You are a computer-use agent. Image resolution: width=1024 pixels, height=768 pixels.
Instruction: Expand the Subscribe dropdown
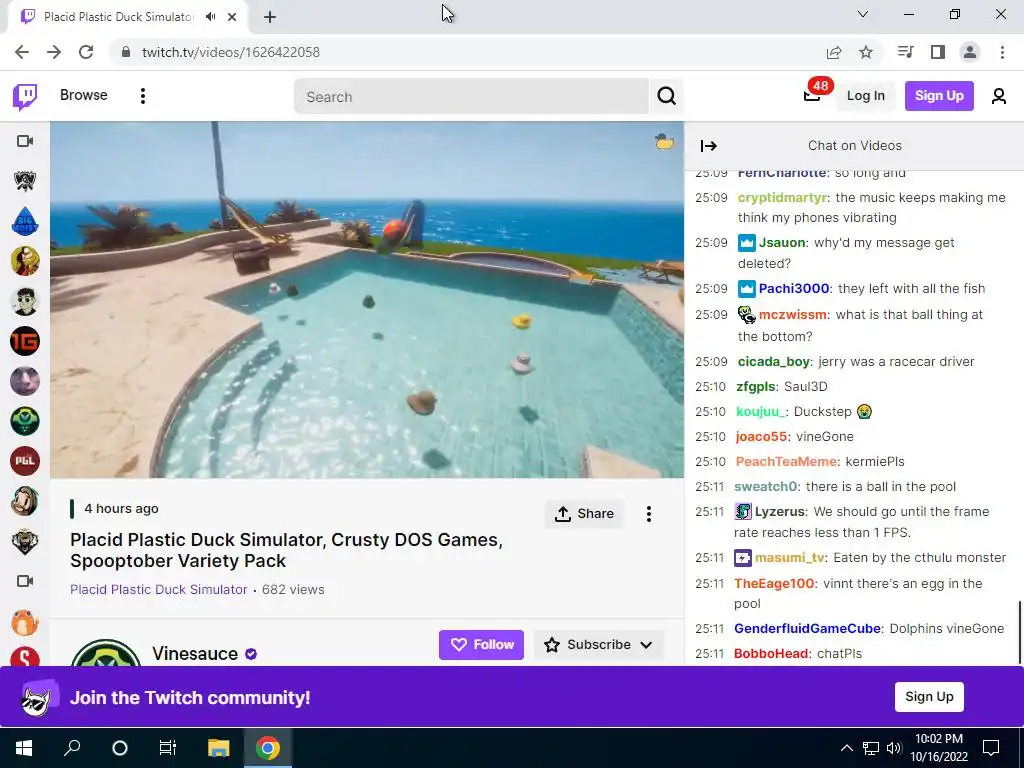(x=599, y=645)
